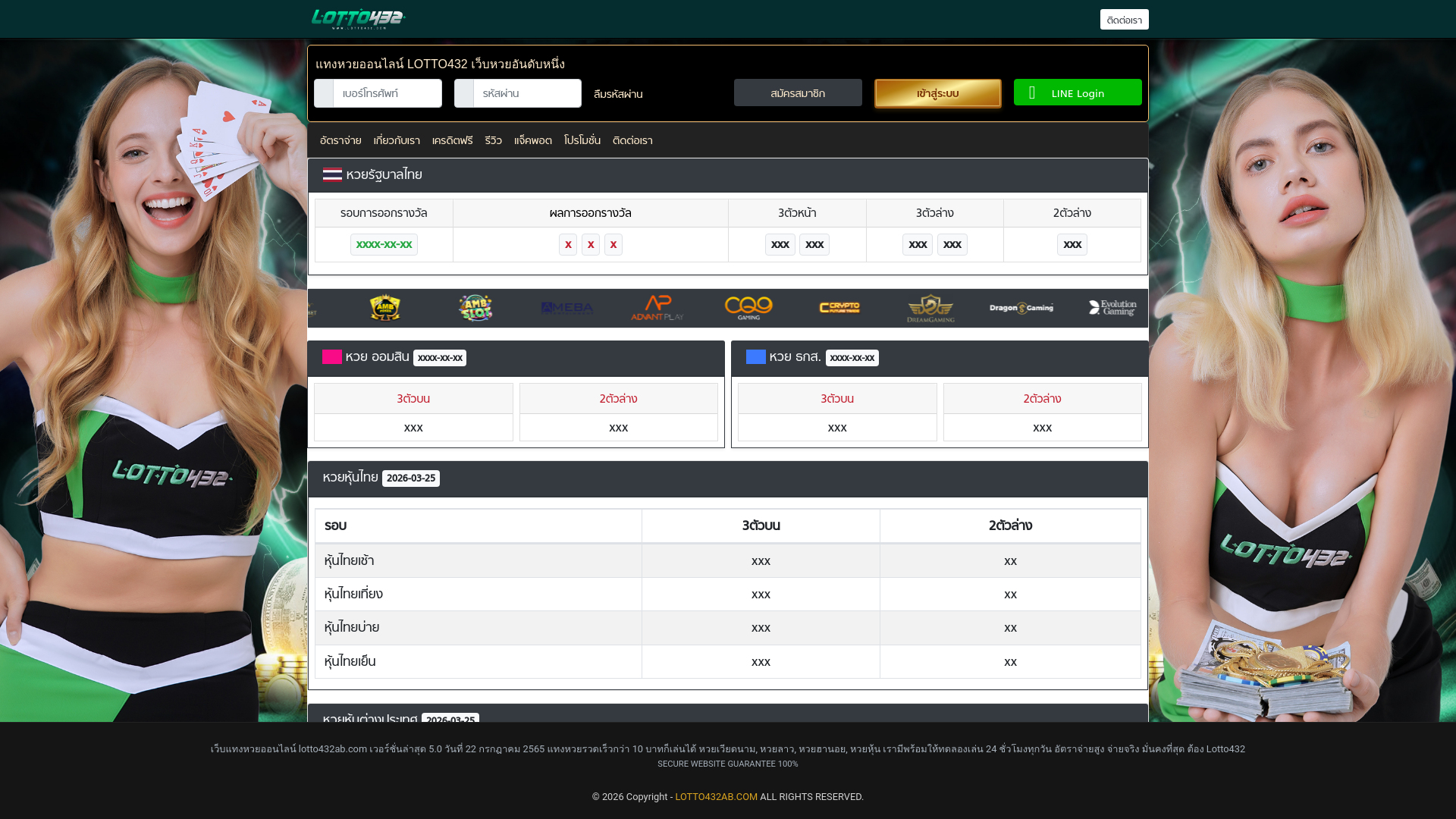Viewport: 1456px width, 819px height.
Task: Click the หุ้นไทยเย็น row label
Action: (x=350, y=661)
